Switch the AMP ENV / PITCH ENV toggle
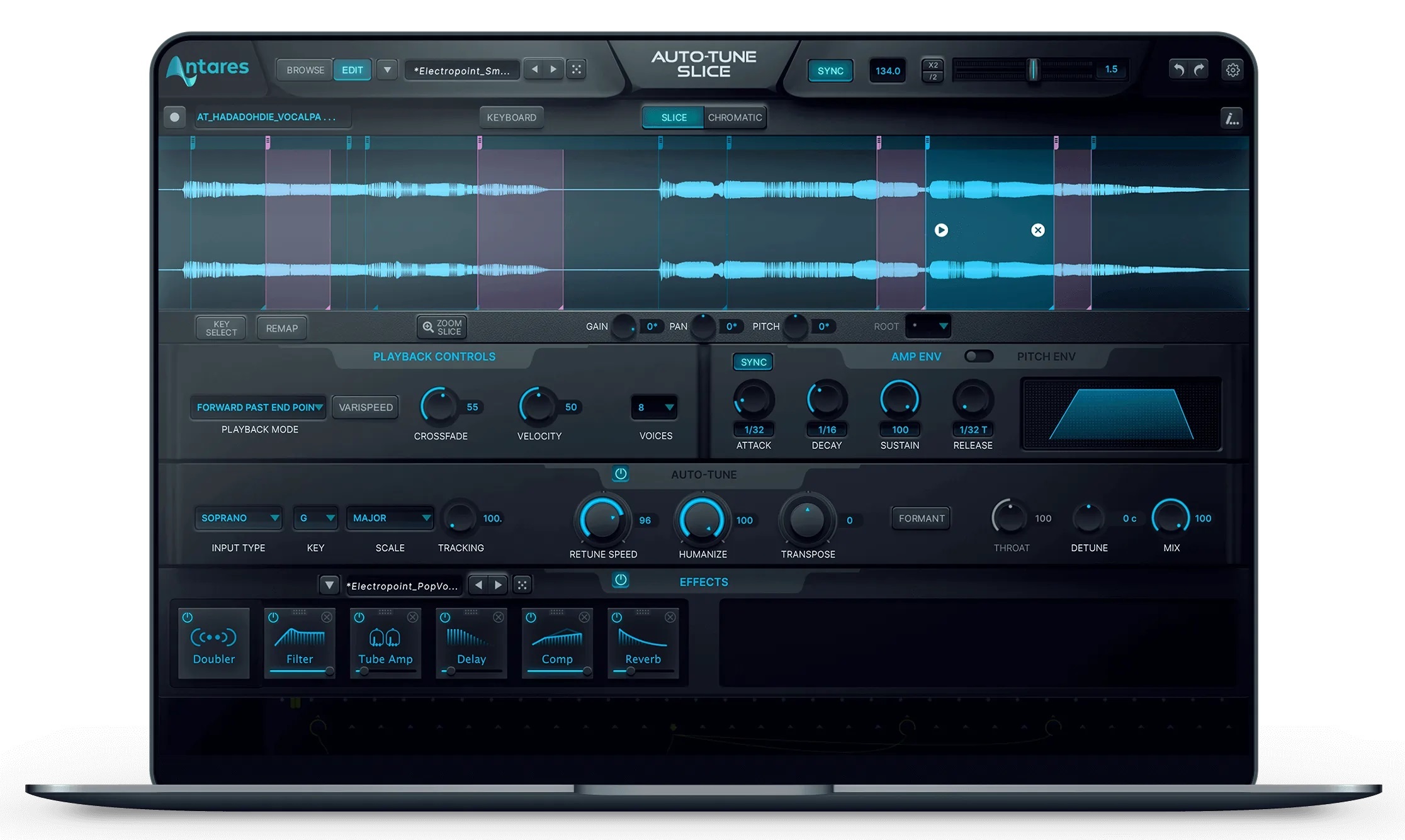Screen dimensions: 1405x840 [x=979, y=356]
